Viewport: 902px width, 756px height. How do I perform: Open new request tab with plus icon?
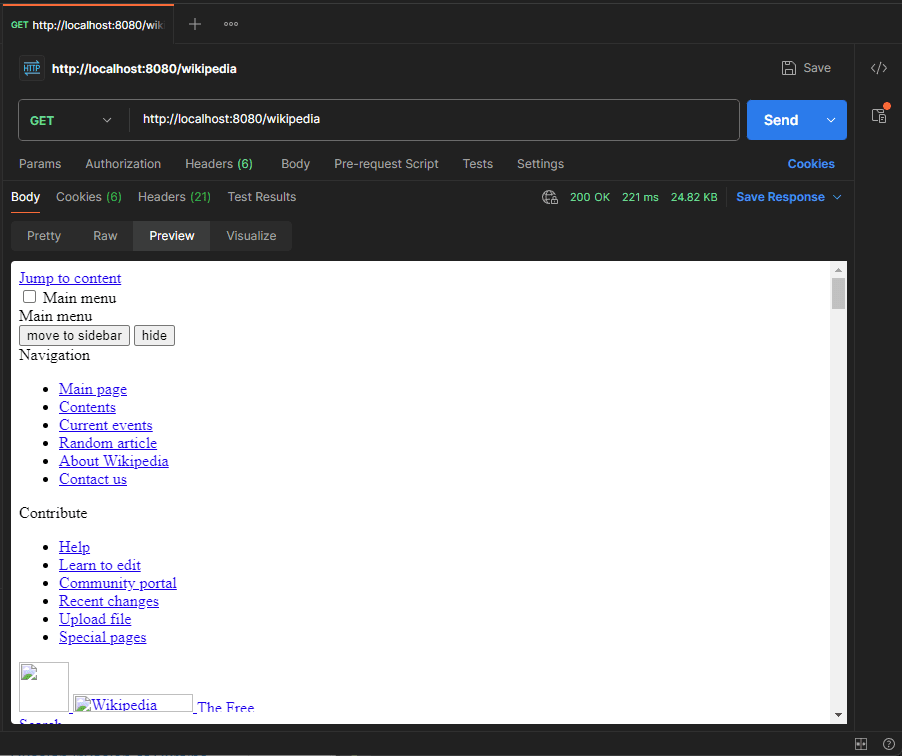tap(195, 24)
